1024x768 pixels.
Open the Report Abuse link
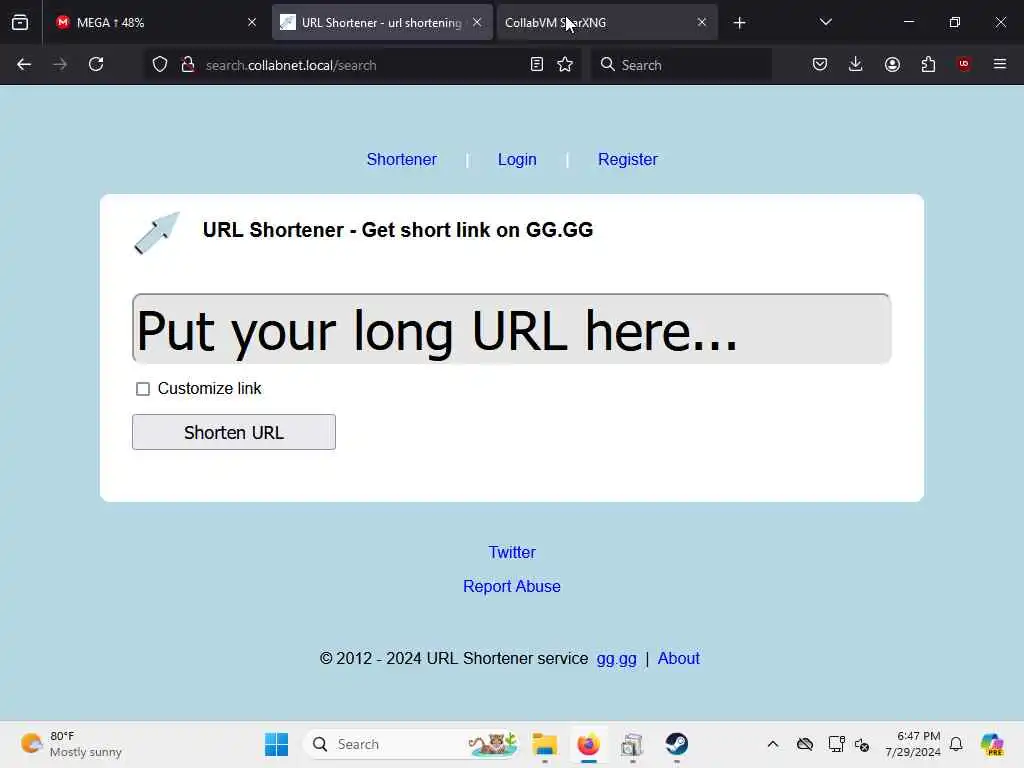(x=512, y=586)
